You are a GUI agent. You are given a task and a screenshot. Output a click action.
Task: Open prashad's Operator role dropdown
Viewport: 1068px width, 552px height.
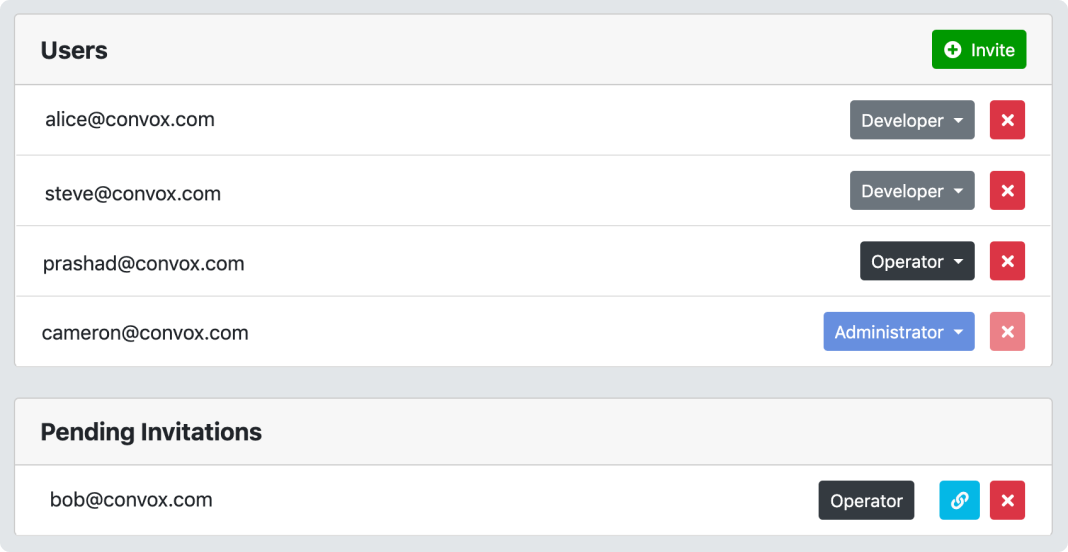coord(917,261)
